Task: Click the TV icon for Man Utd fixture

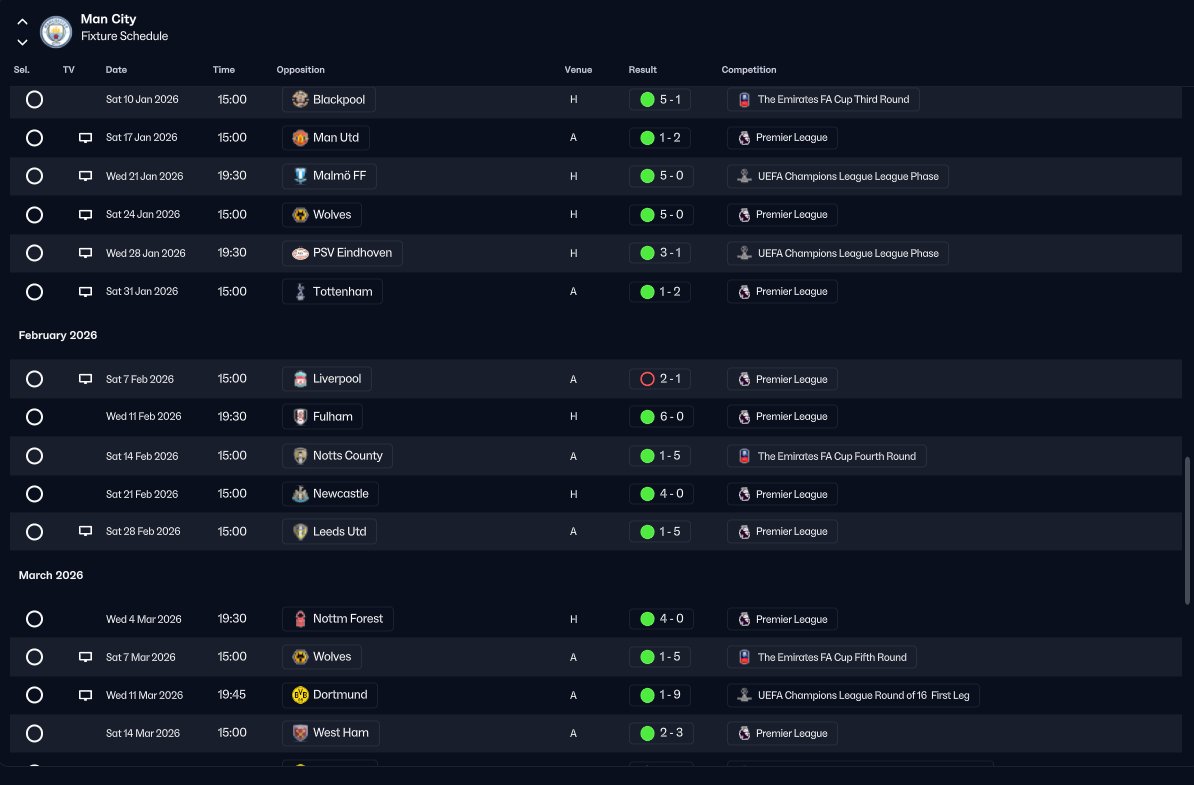Action: click(x=85, y=138)
